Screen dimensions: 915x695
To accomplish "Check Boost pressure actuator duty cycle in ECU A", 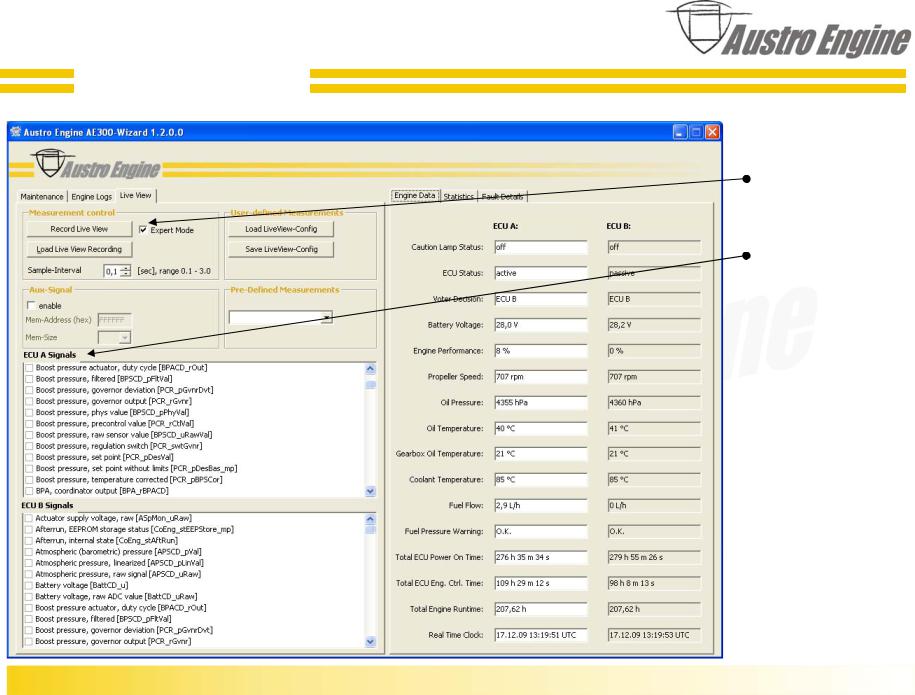I will pos(29,368).
